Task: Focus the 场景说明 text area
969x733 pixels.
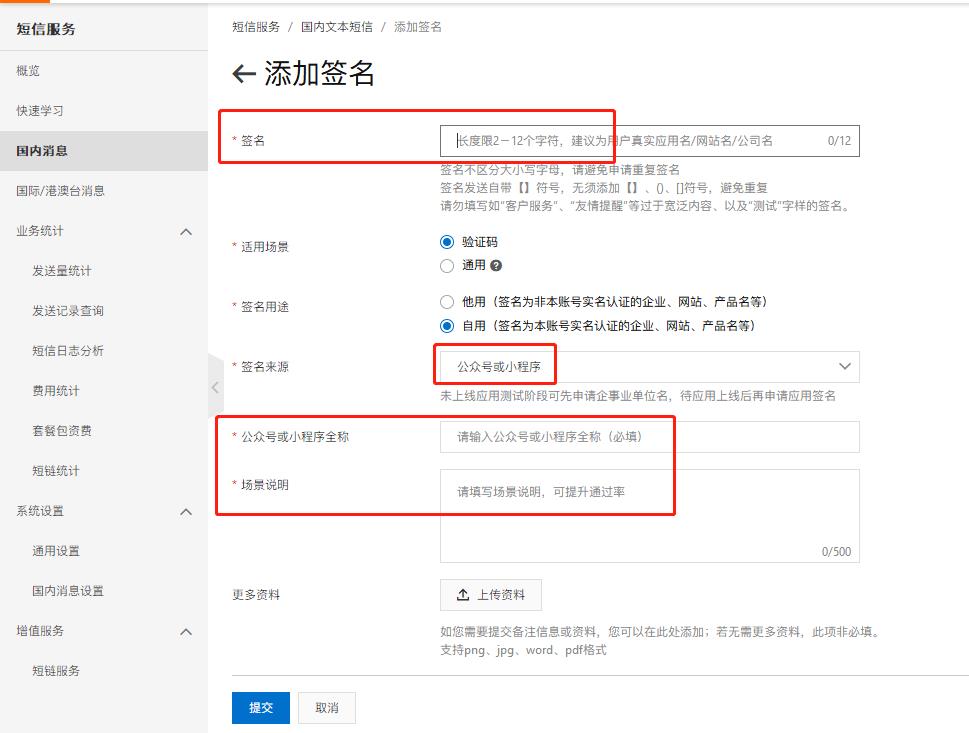Action: pyautogui.click(x=650, y=516)
